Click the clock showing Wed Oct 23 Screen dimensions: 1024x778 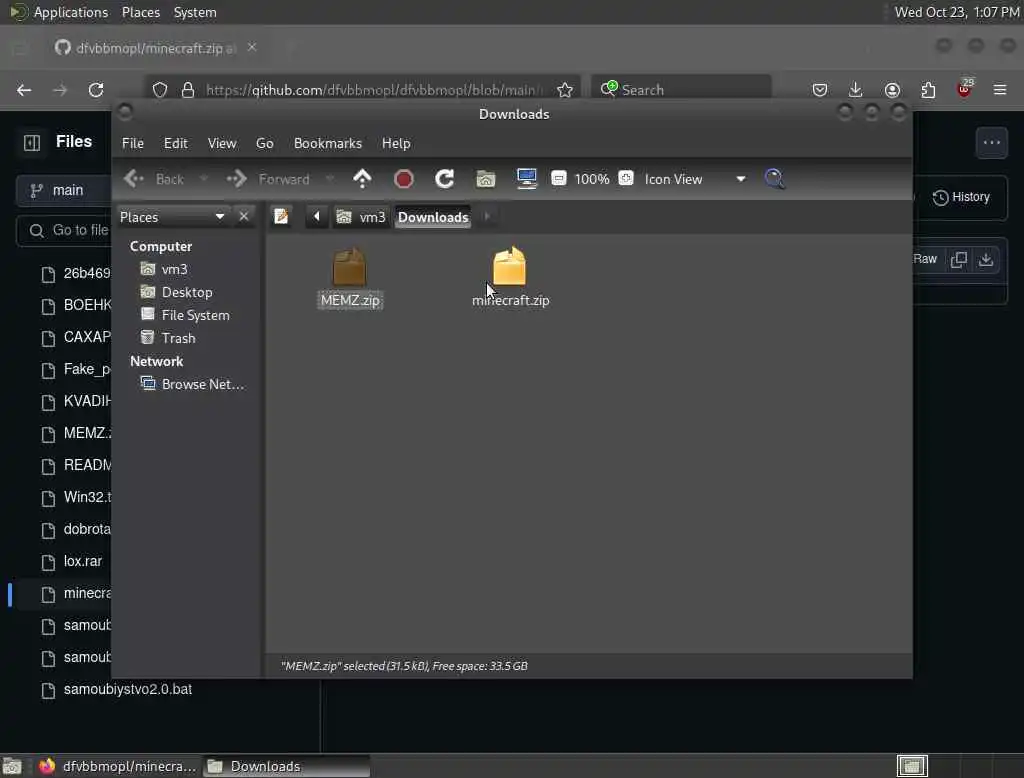pyautogui.click(x=957, y=12)
